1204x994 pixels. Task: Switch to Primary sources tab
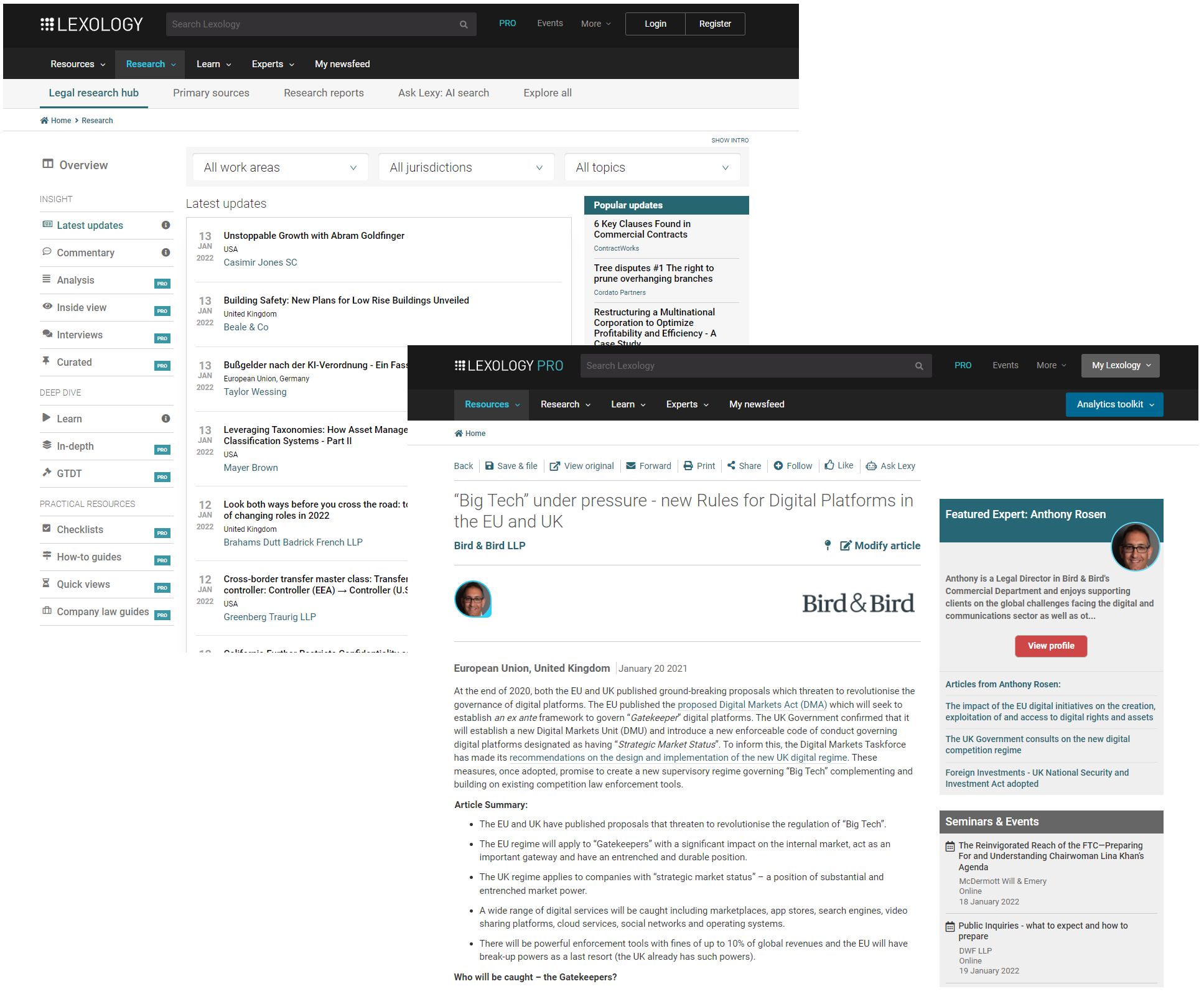(211, 92)
